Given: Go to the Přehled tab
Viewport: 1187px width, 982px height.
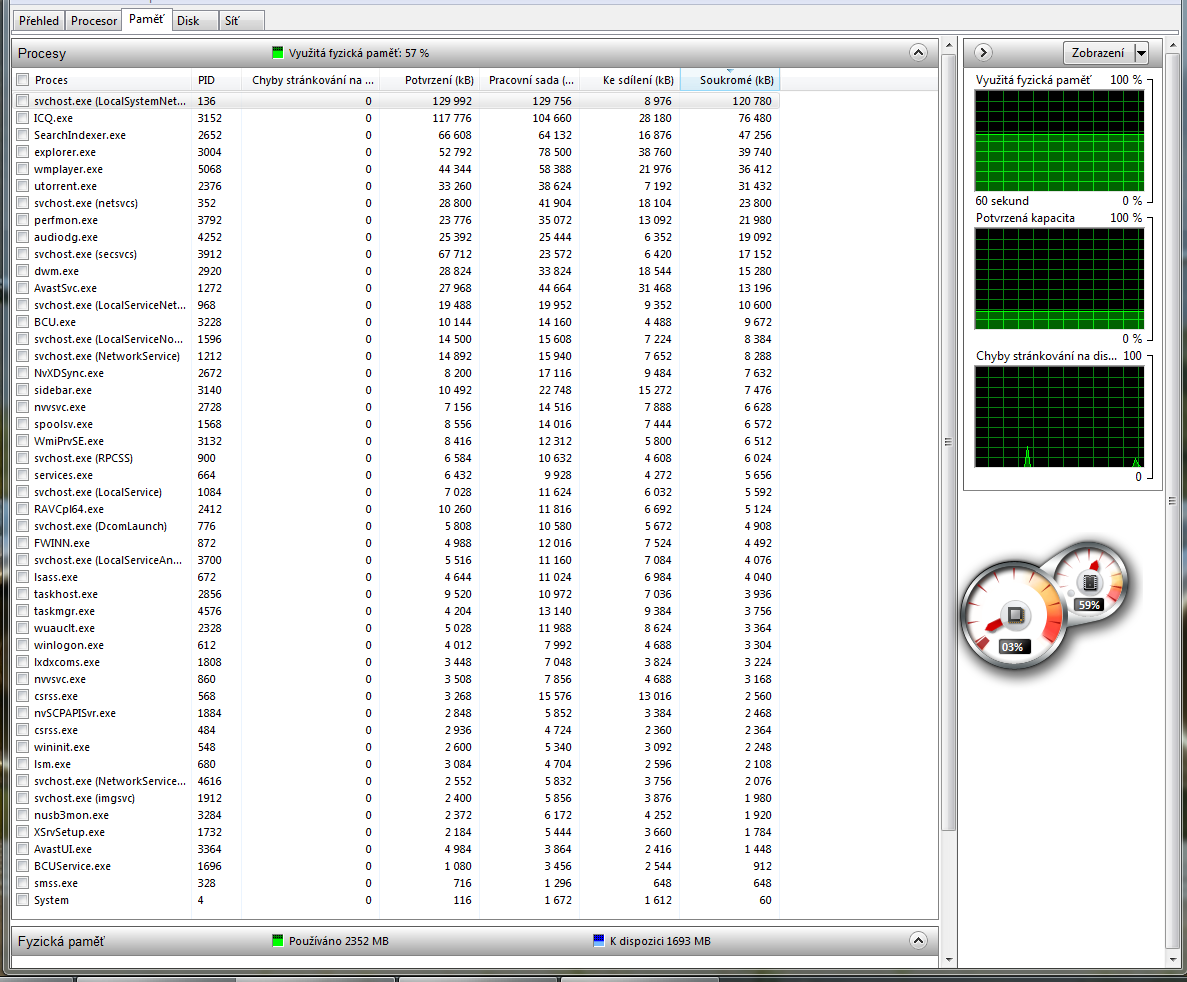Looking at the screenshot, I should tap(38, 21).
